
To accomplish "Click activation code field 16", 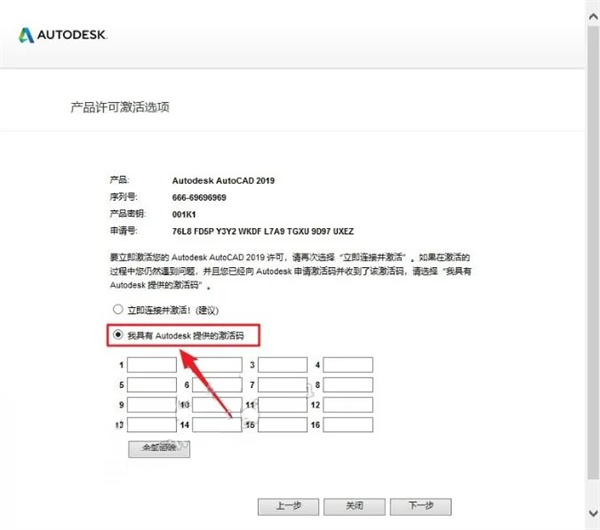I will click(x=348, y=425).
